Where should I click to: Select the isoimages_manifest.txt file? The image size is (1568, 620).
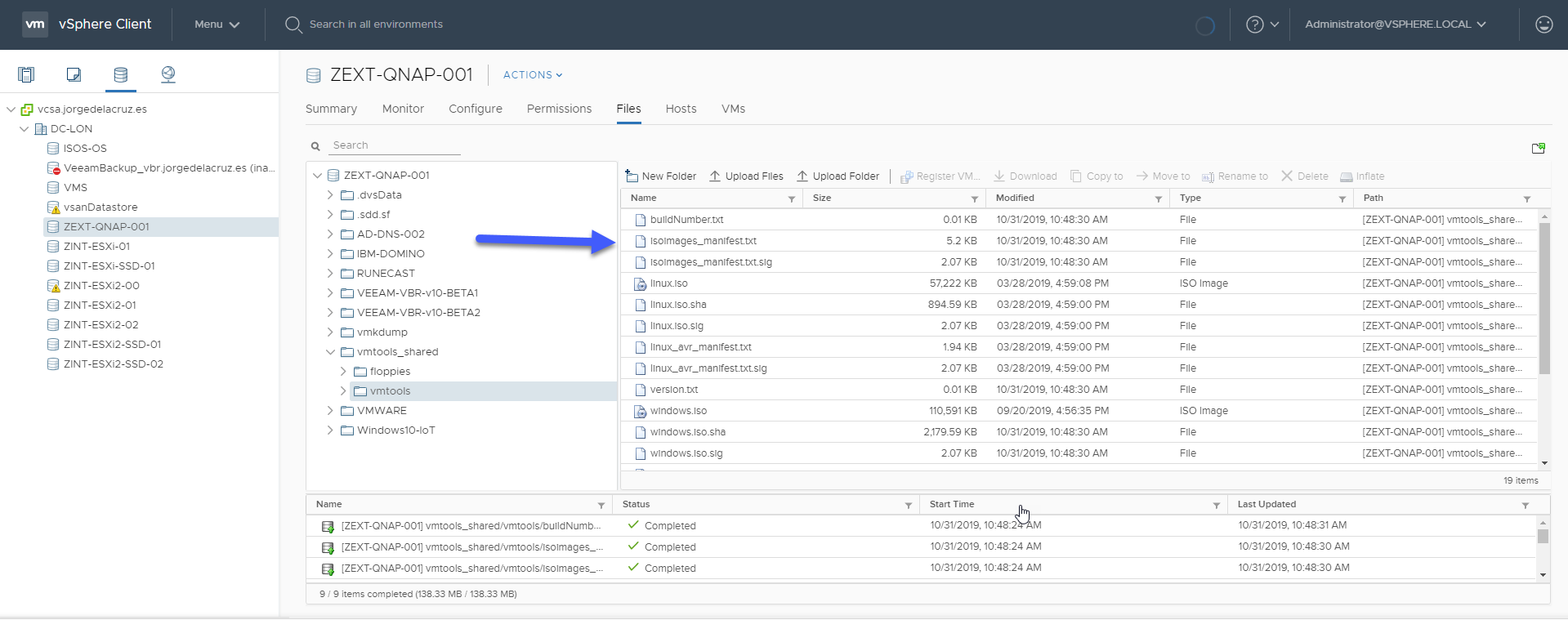(x=704, y=241)
